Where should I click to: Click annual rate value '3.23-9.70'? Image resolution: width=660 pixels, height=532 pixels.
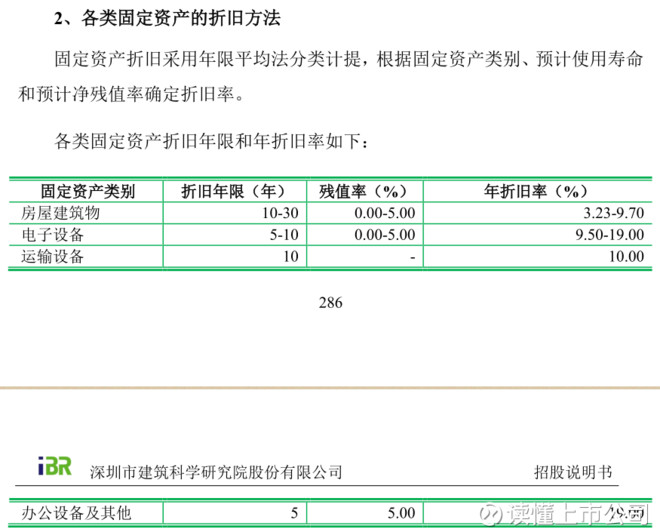coord(613,213)
